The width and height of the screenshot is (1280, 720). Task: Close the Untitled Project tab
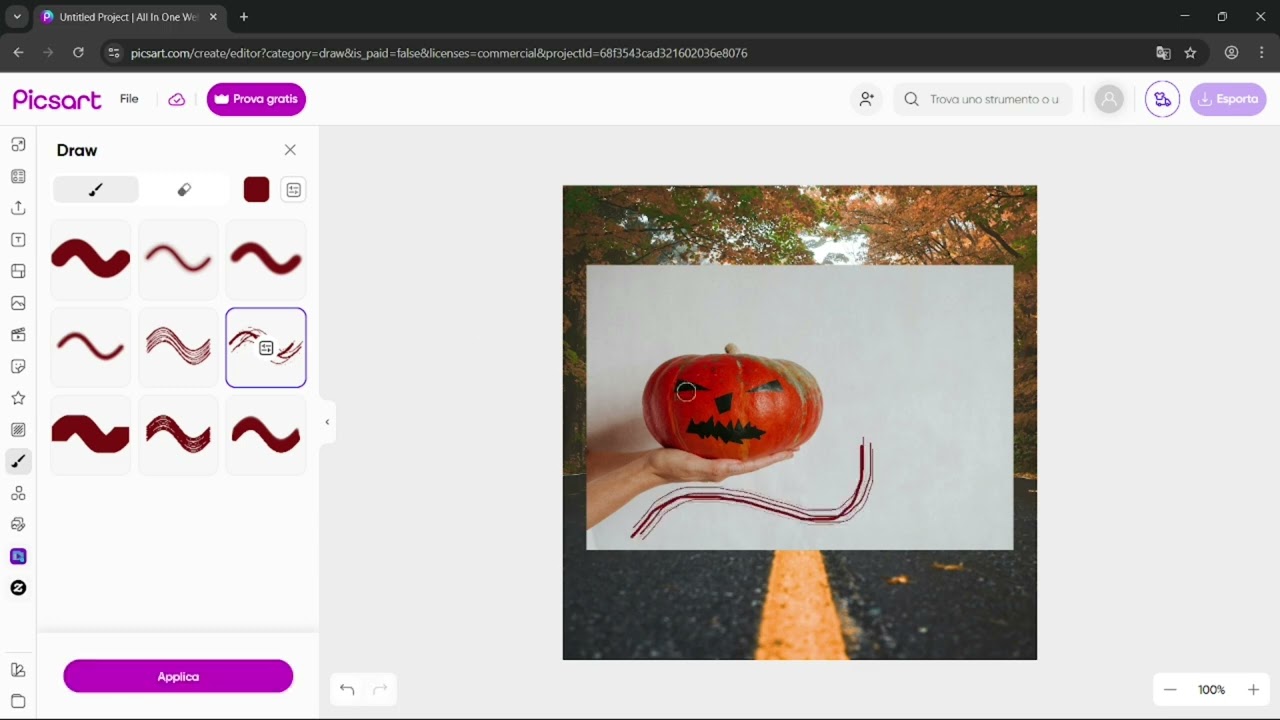(213, 17)
